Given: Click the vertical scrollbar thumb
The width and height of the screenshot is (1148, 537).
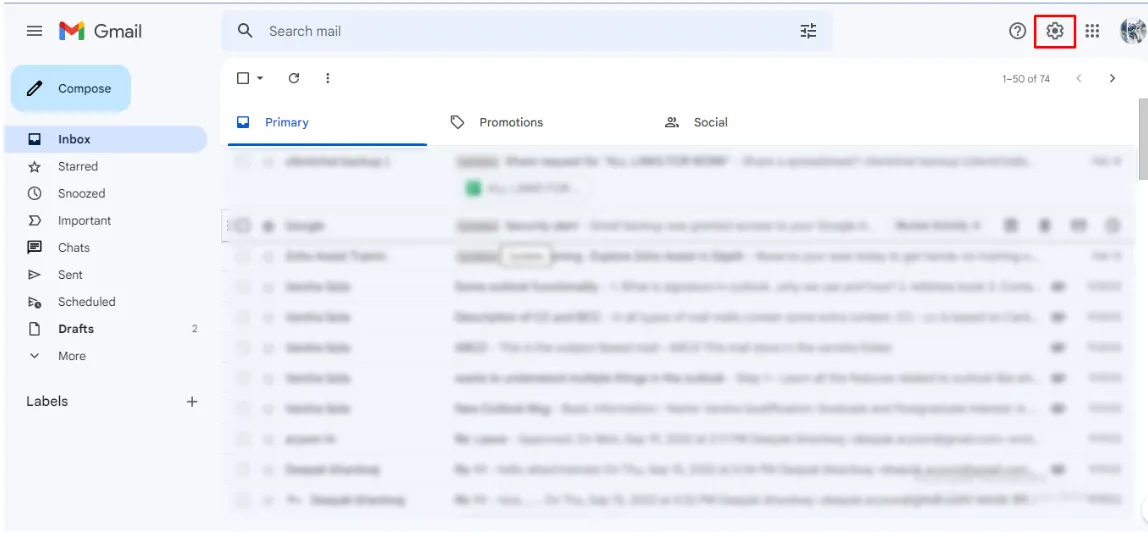Looking at the screenshot, I should (x=1143, y=138).
